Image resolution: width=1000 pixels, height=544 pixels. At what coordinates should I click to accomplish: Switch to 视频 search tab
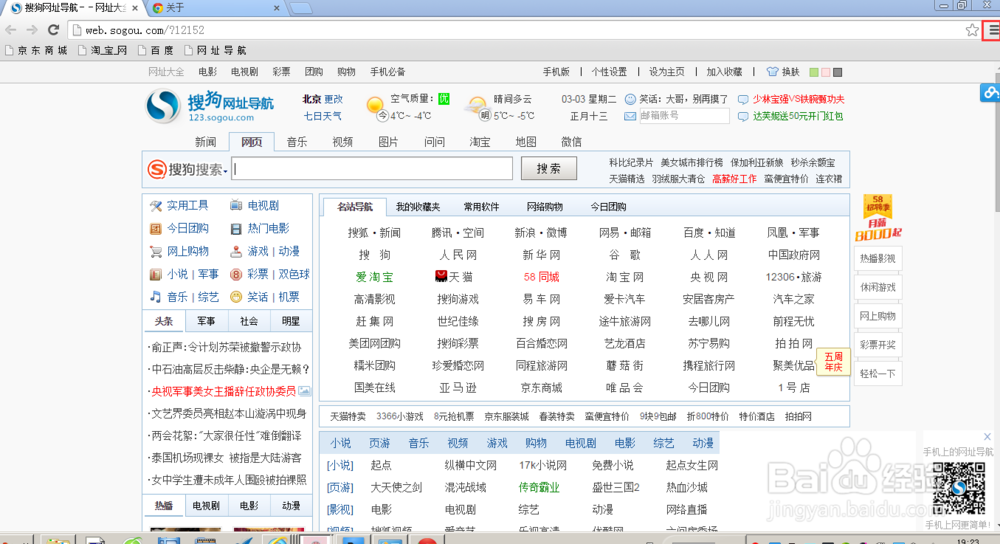(x=342, y=142)
